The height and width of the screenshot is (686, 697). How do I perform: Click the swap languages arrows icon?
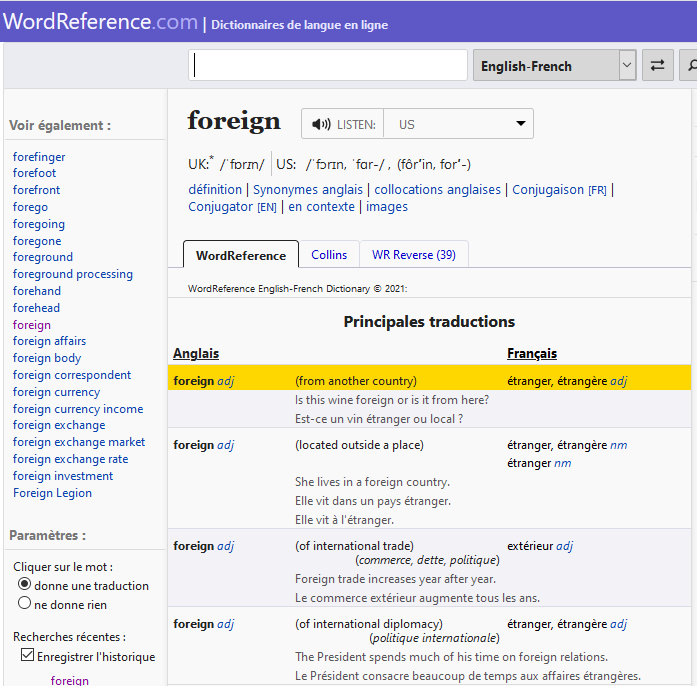tap(657, 66)
